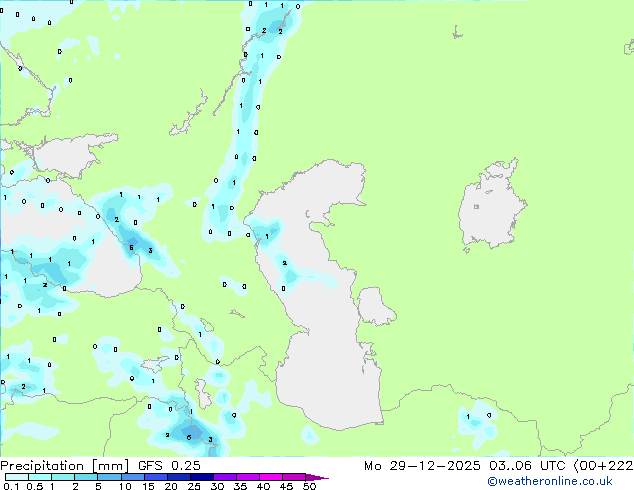Viewport: 634px width, 490px height.
Task: Click the "10" legend scale label
Action: tap(125, 486)
